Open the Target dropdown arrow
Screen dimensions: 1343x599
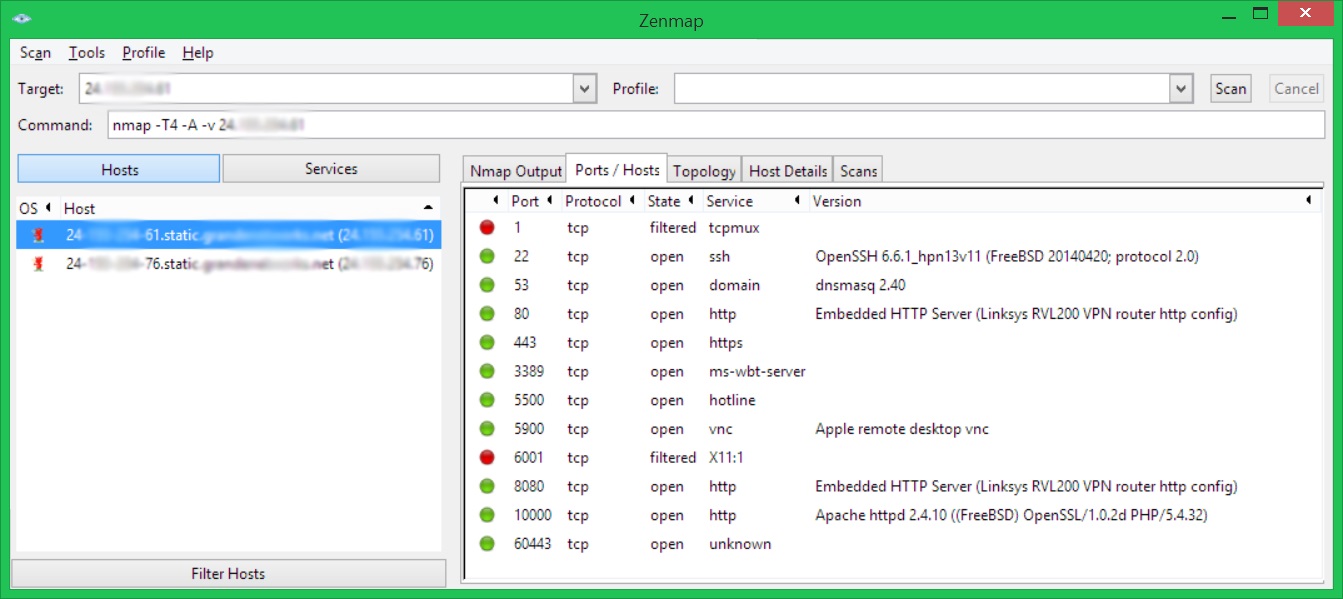(585, 89)
